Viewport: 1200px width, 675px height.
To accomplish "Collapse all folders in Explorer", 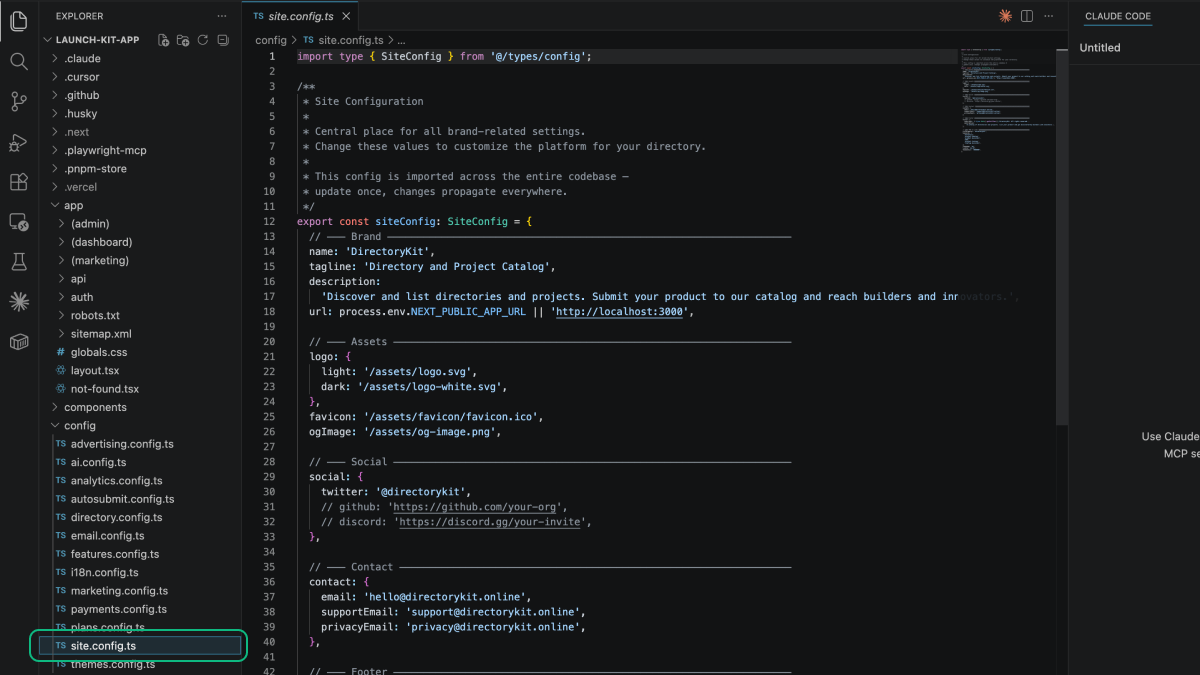I will (221, 40).
